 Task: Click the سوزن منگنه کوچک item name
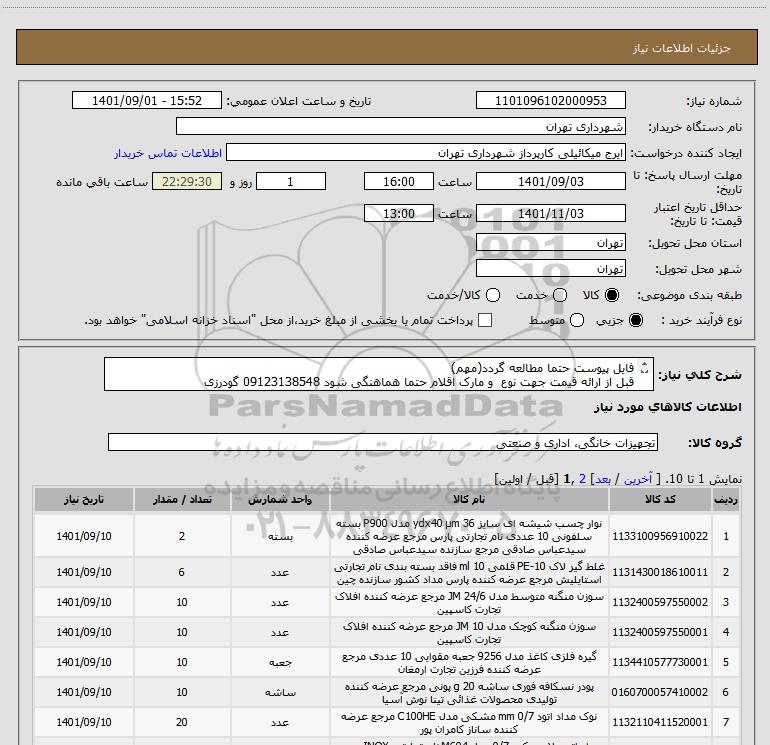click(469, 633)
